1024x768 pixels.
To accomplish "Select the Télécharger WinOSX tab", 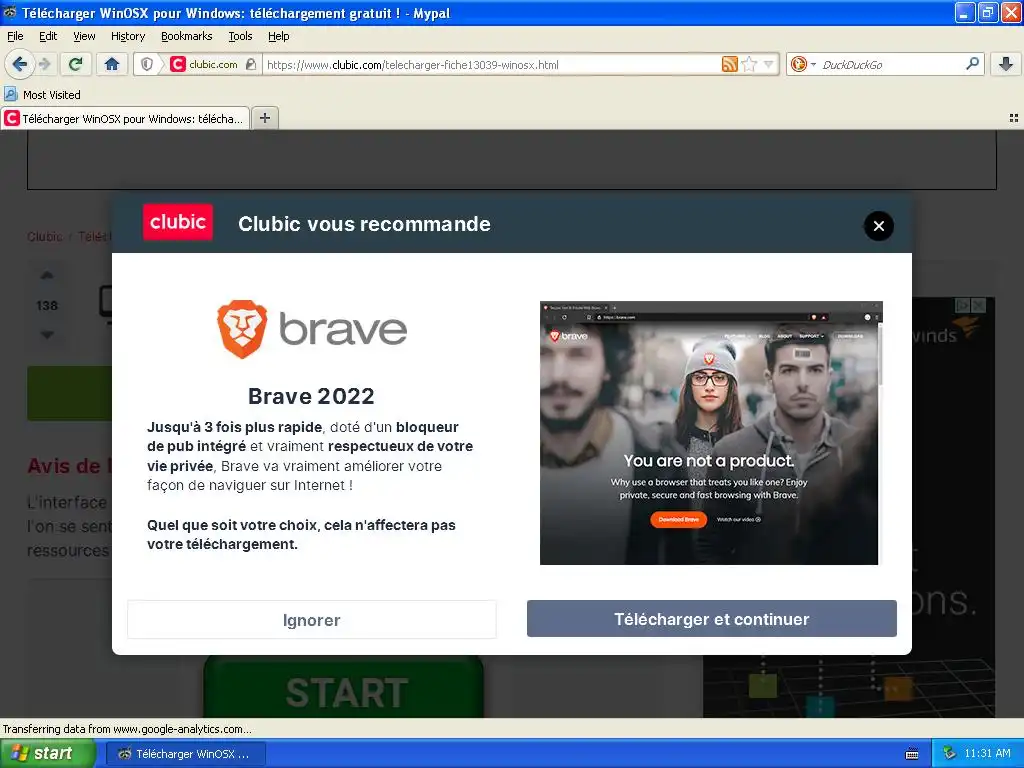I will (125, 118).
